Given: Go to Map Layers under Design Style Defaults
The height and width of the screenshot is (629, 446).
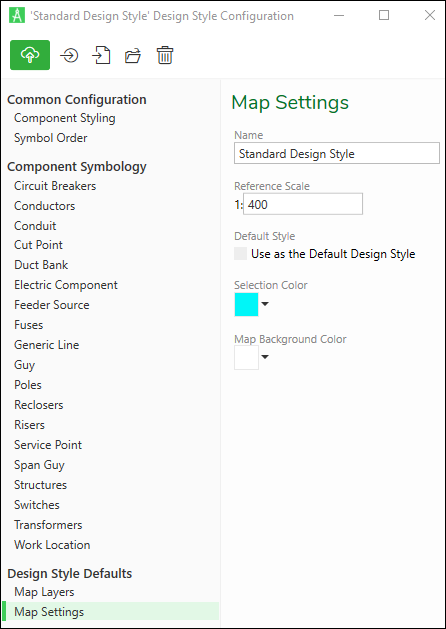Looking at the screenshot, I should coord(44,592).
